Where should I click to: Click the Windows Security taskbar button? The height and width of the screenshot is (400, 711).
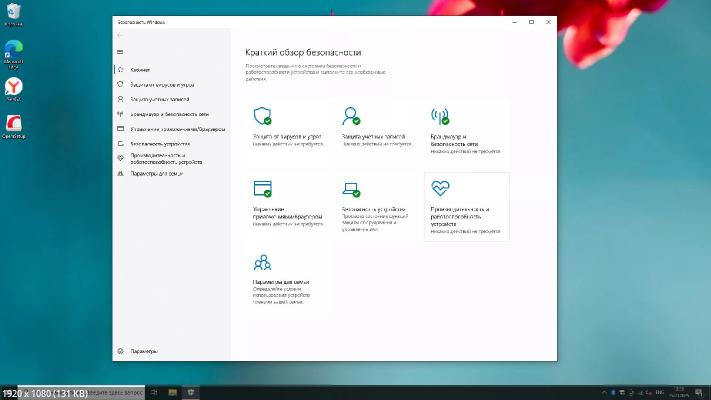[191, 392]
